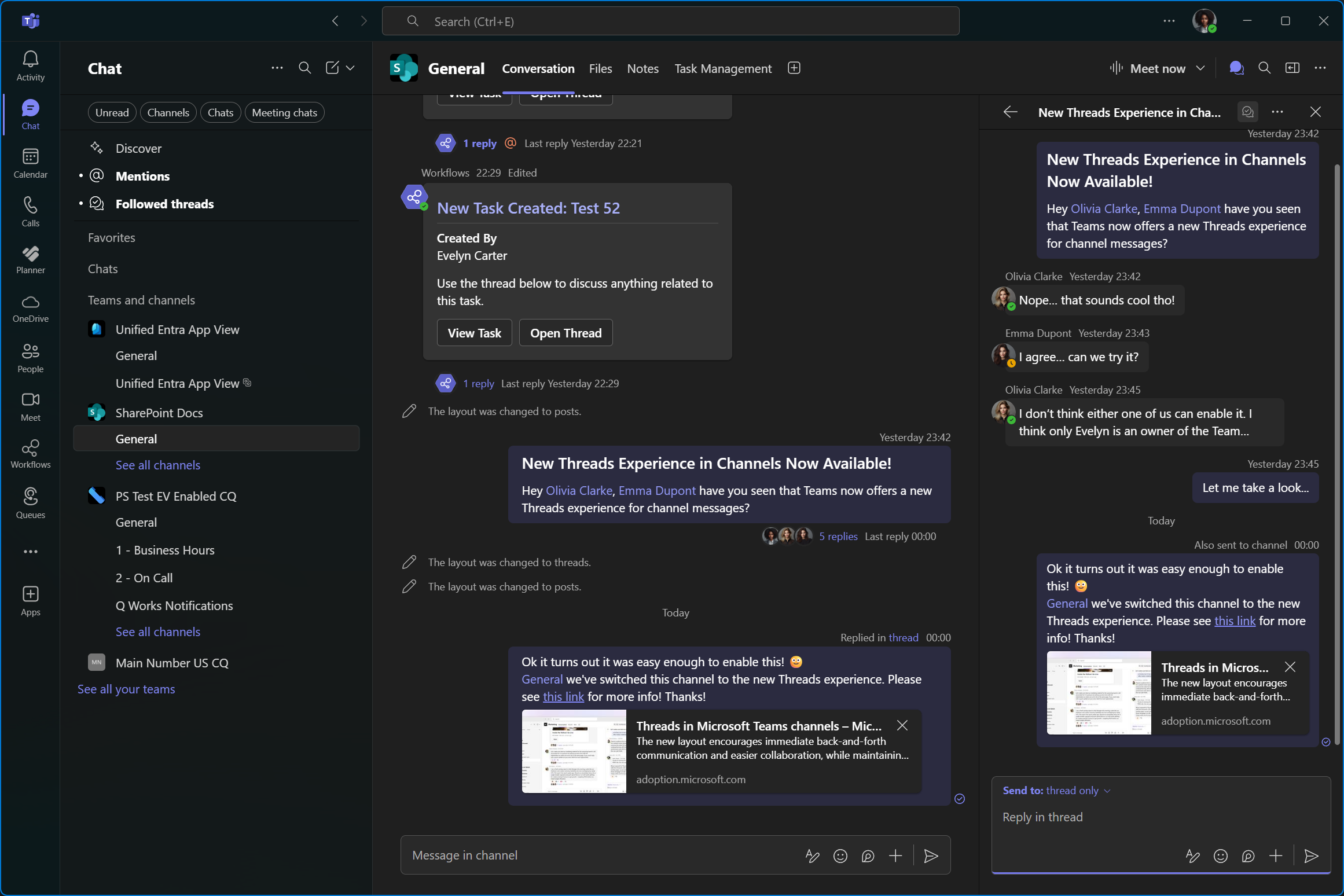
Task: Navigate back with the history arrow
Action: click(x=335, y=21)
